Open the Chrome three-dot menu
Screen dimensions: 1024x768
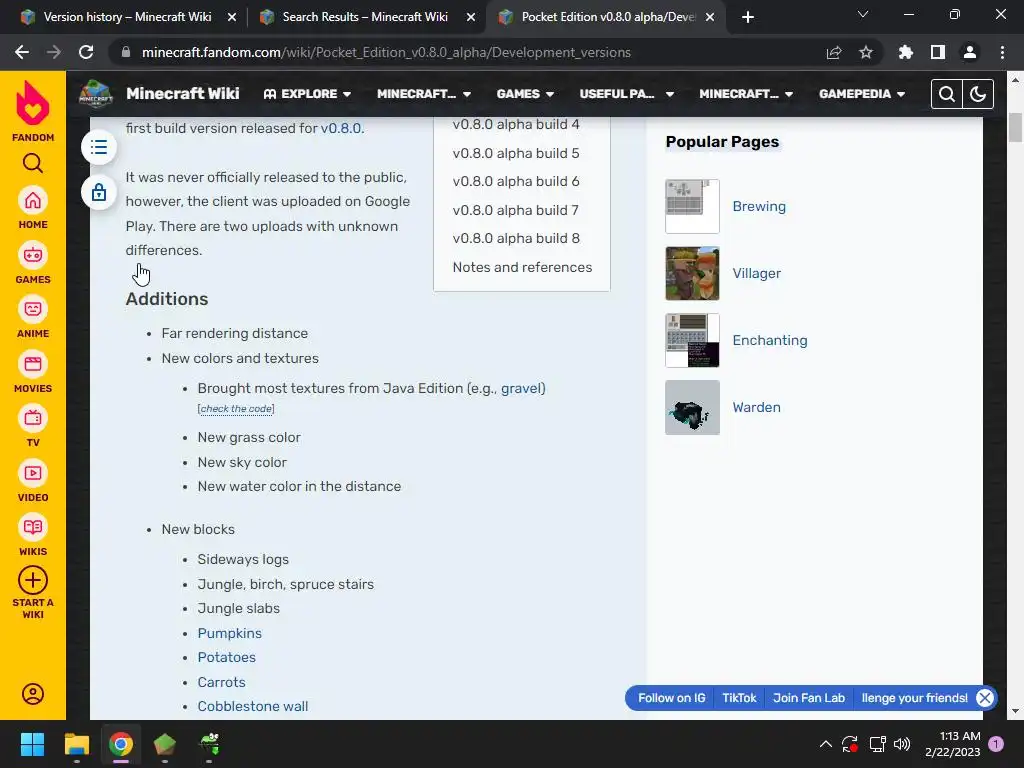[1002, 52]
